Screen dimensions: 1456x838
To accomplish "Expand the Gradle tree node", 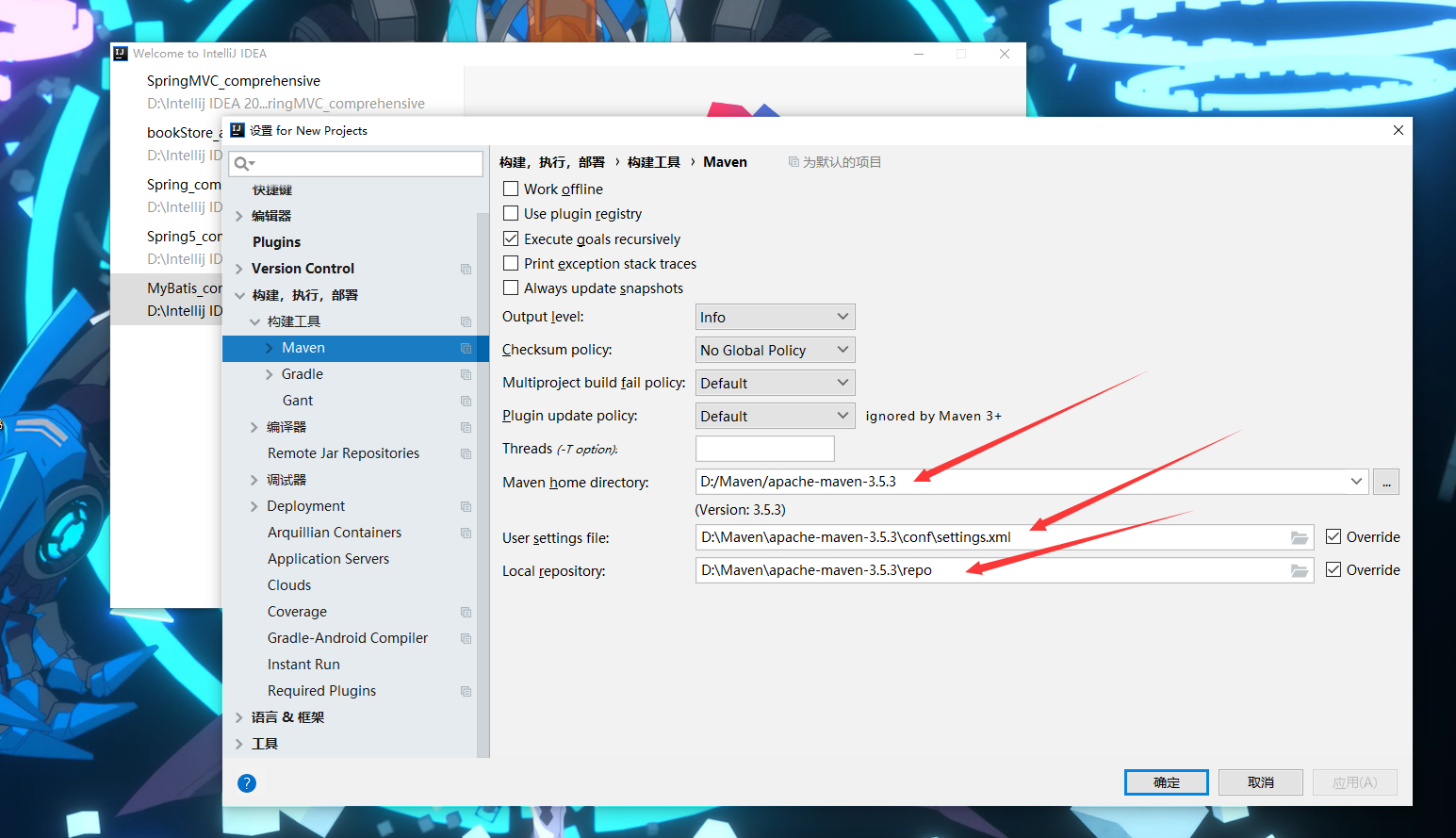I will point(270,374).
